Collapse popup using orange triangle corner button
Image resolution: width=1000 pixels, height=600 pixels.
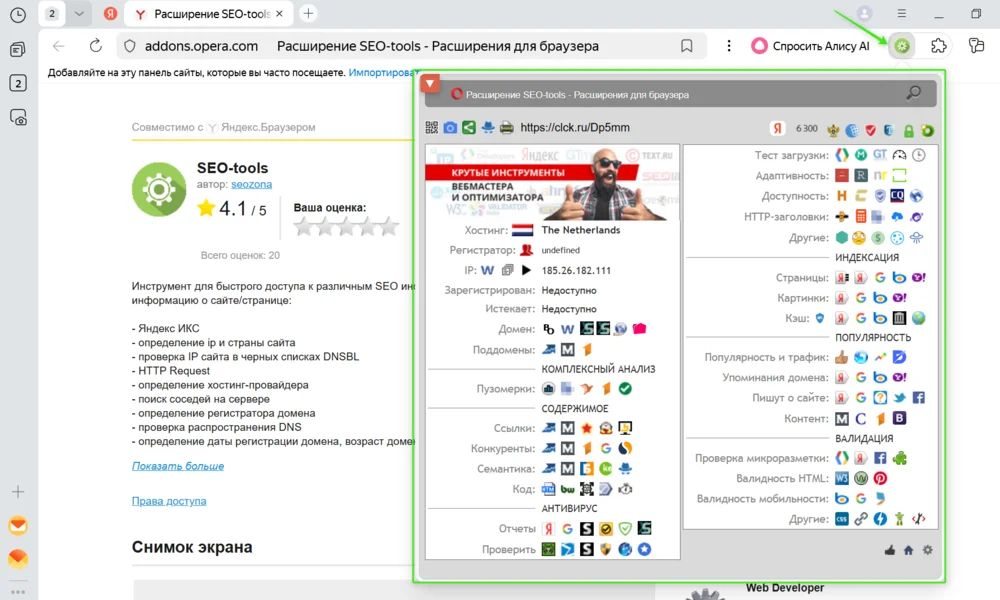point(430,83)
